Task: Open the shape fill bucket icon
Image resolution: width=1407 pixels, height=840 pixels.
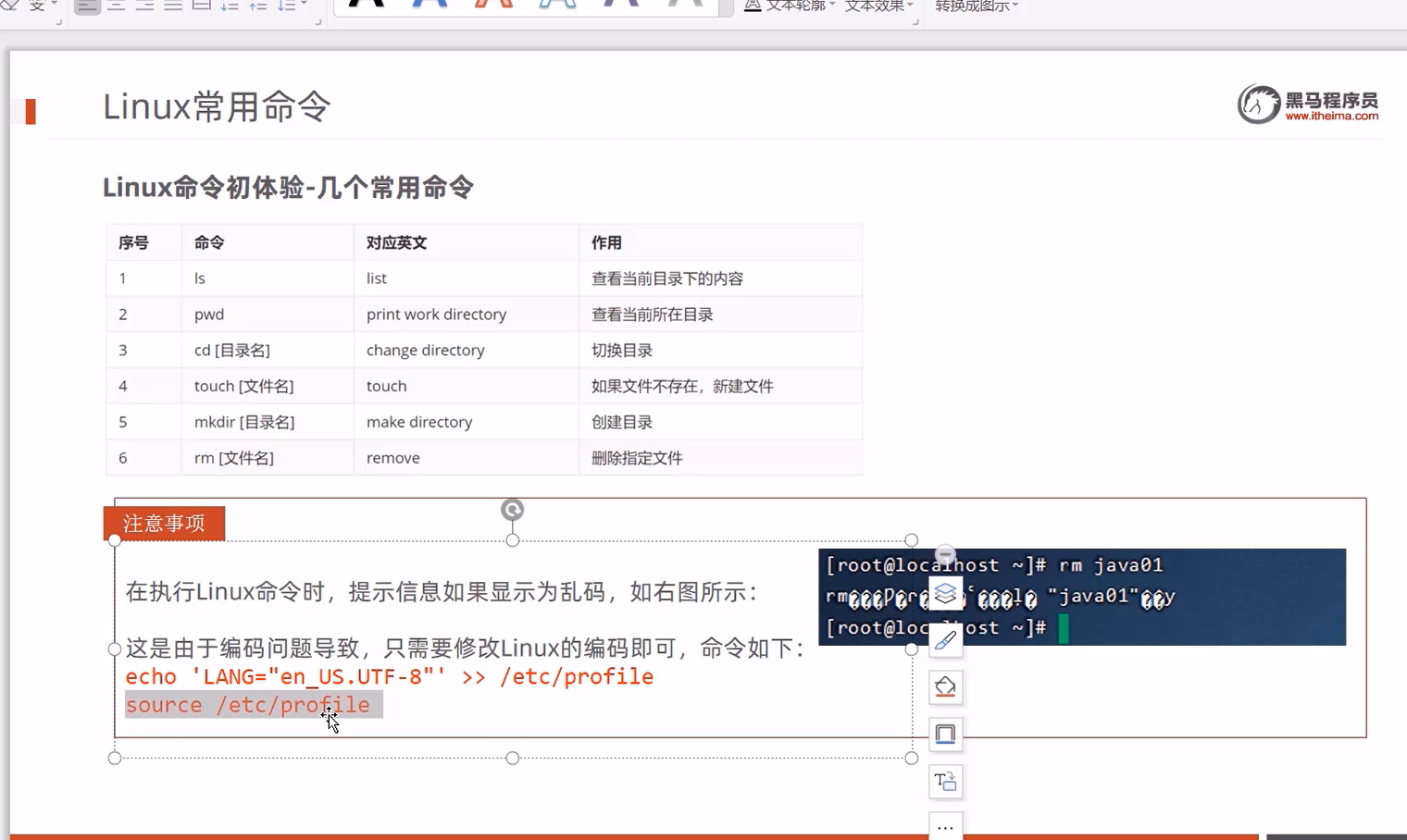Action: 945,687
